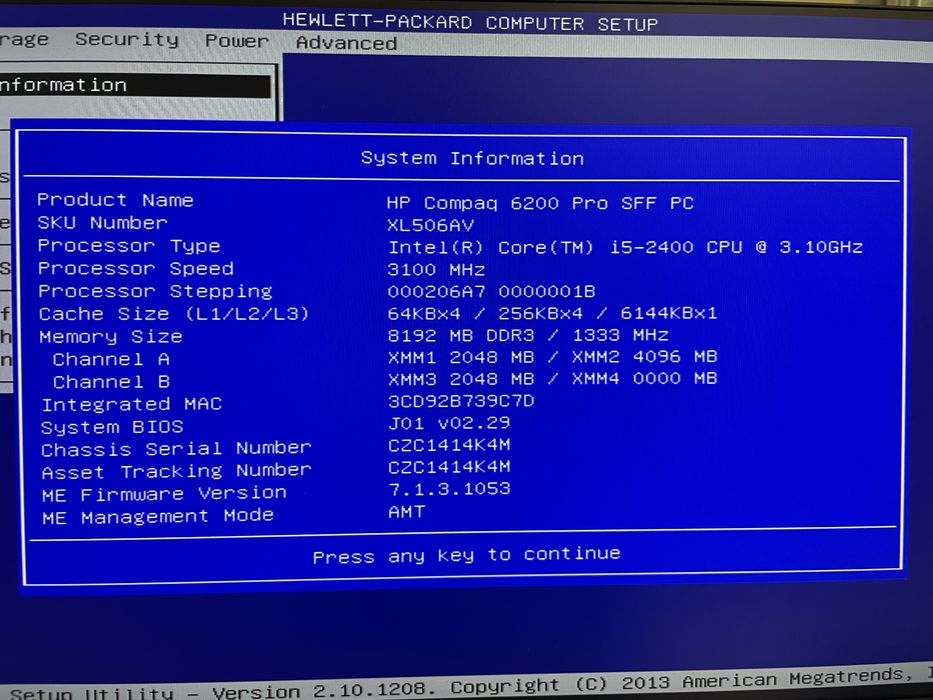Select stepping value '000206A7 0000001B'
The width and height of the screenshot is (933, 700).
pyautogui.click(x=491, y=292)
